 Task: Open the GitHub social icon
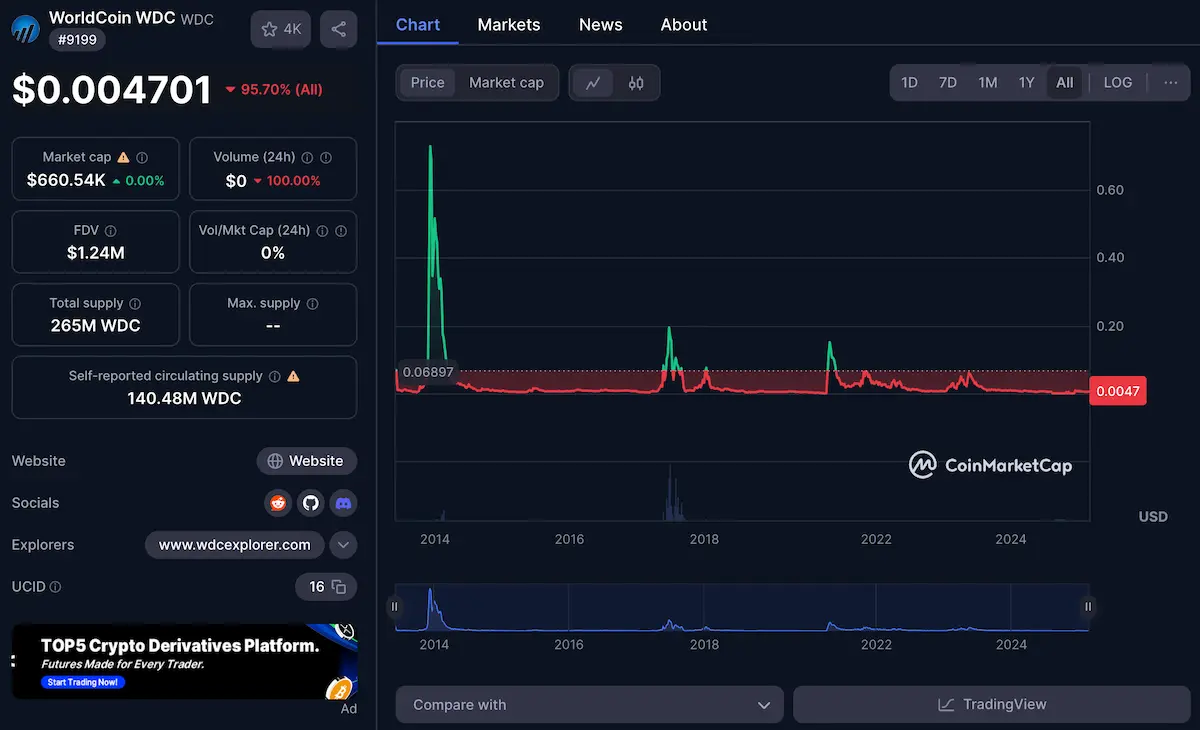point(311,503)
